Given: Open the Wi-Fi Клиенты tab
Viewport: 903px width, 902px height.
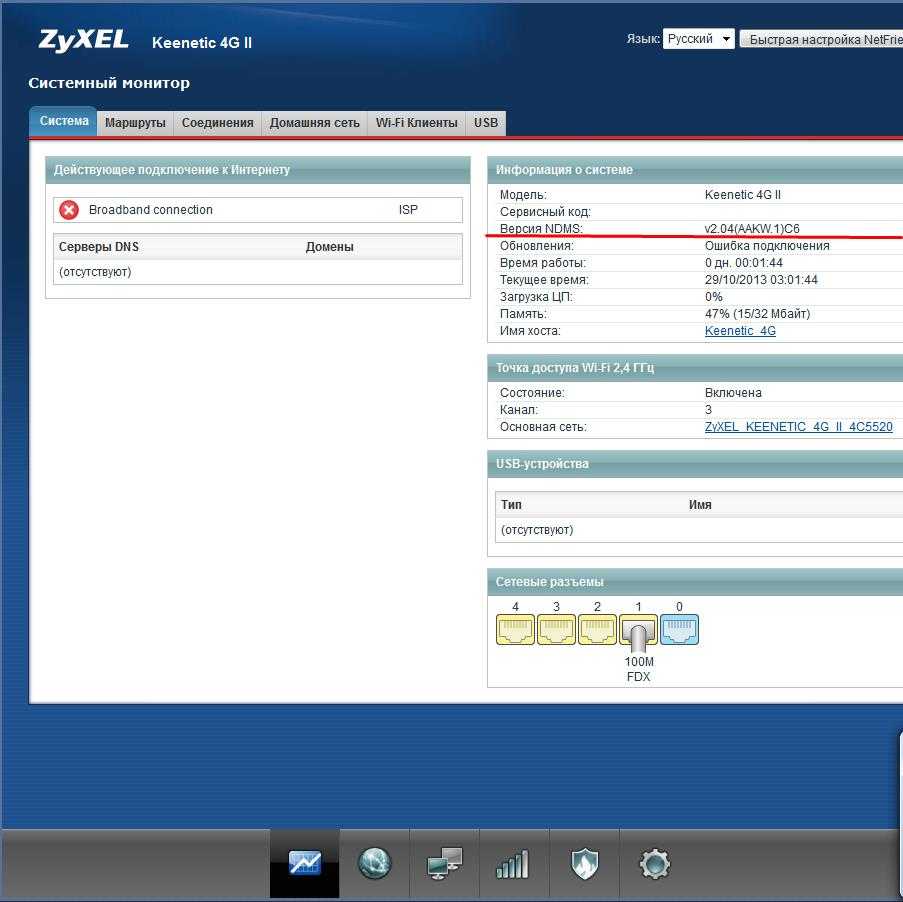Looking at the screenshot, I should point(416,123).
